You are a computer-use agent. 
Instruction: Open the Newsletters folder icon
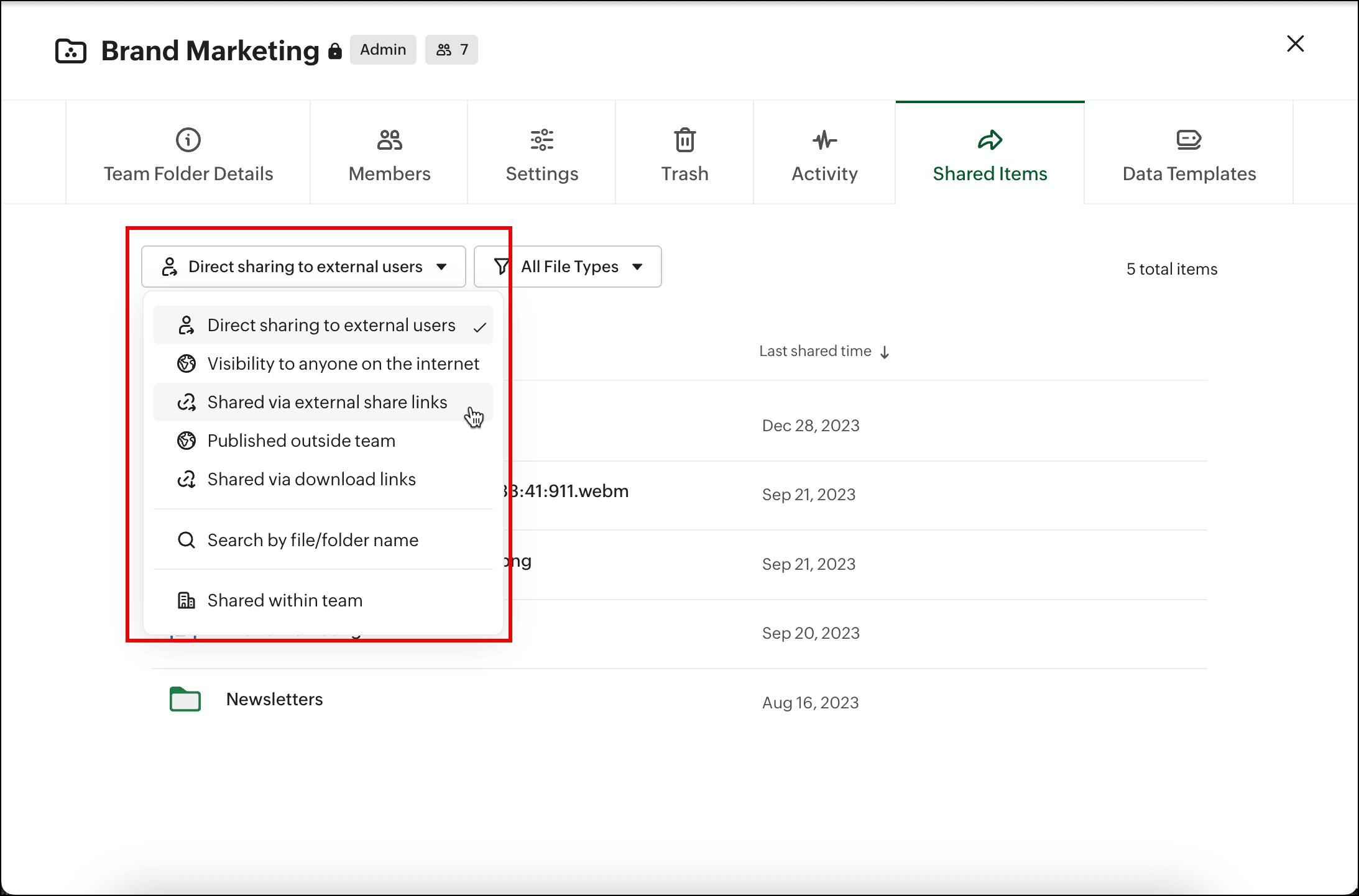pos(185,700)
